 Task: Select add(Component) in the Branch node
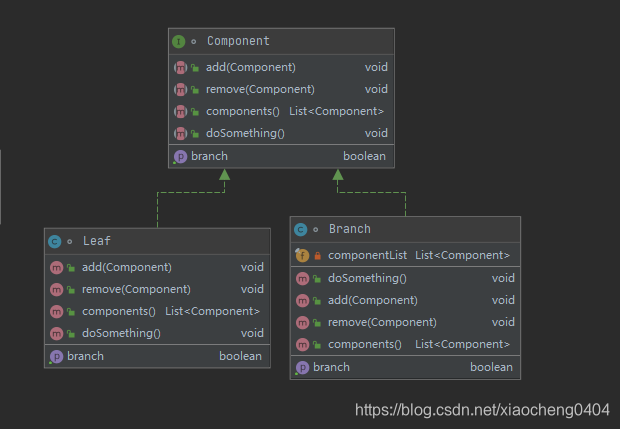click(x=372, y=300)
